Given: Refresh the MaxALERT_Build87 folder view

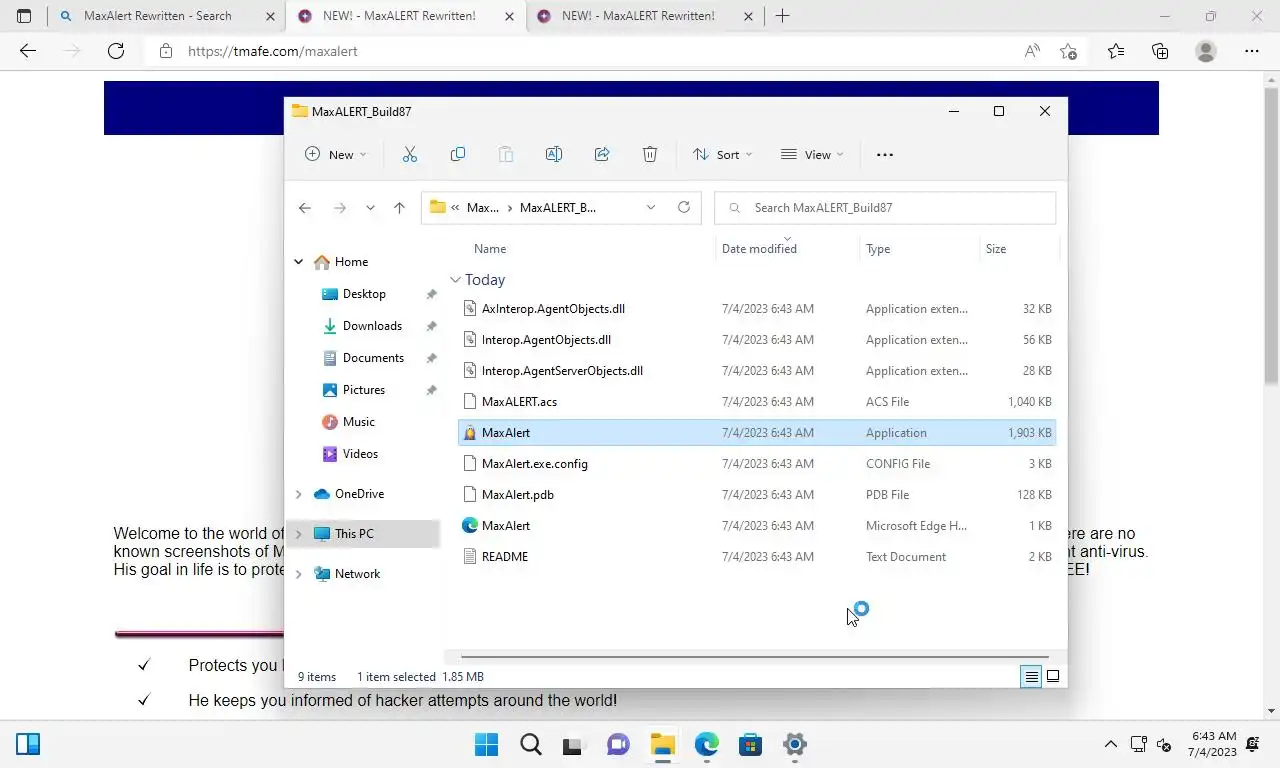Looking at the screenshot, I should 684,207.
